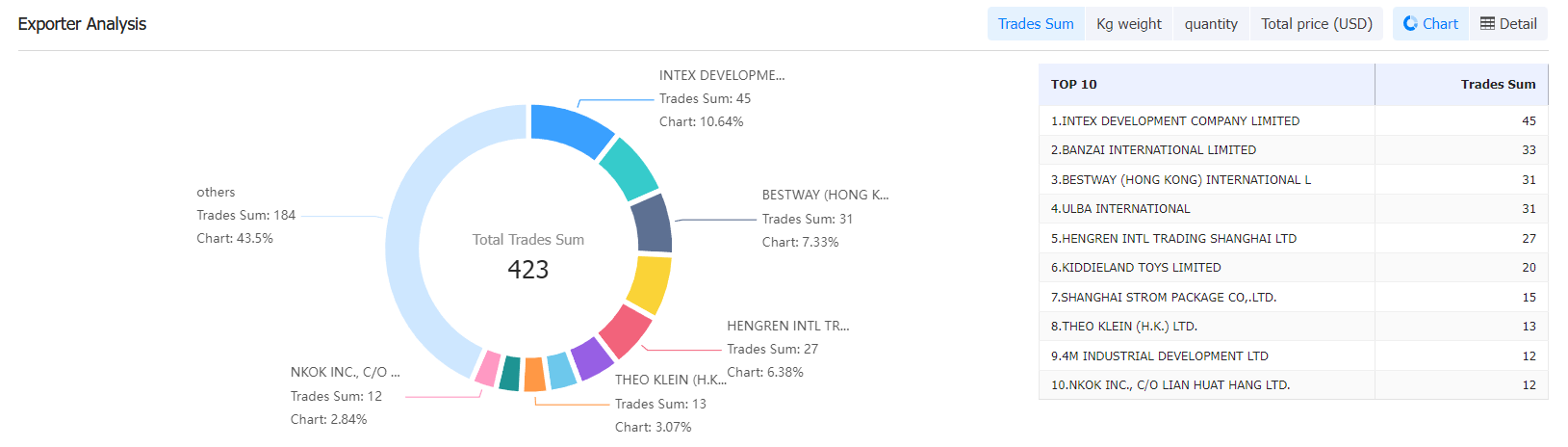Click the HENGREN INTL TR... chart label
The image size is (1568, 447).
point(788,326)
